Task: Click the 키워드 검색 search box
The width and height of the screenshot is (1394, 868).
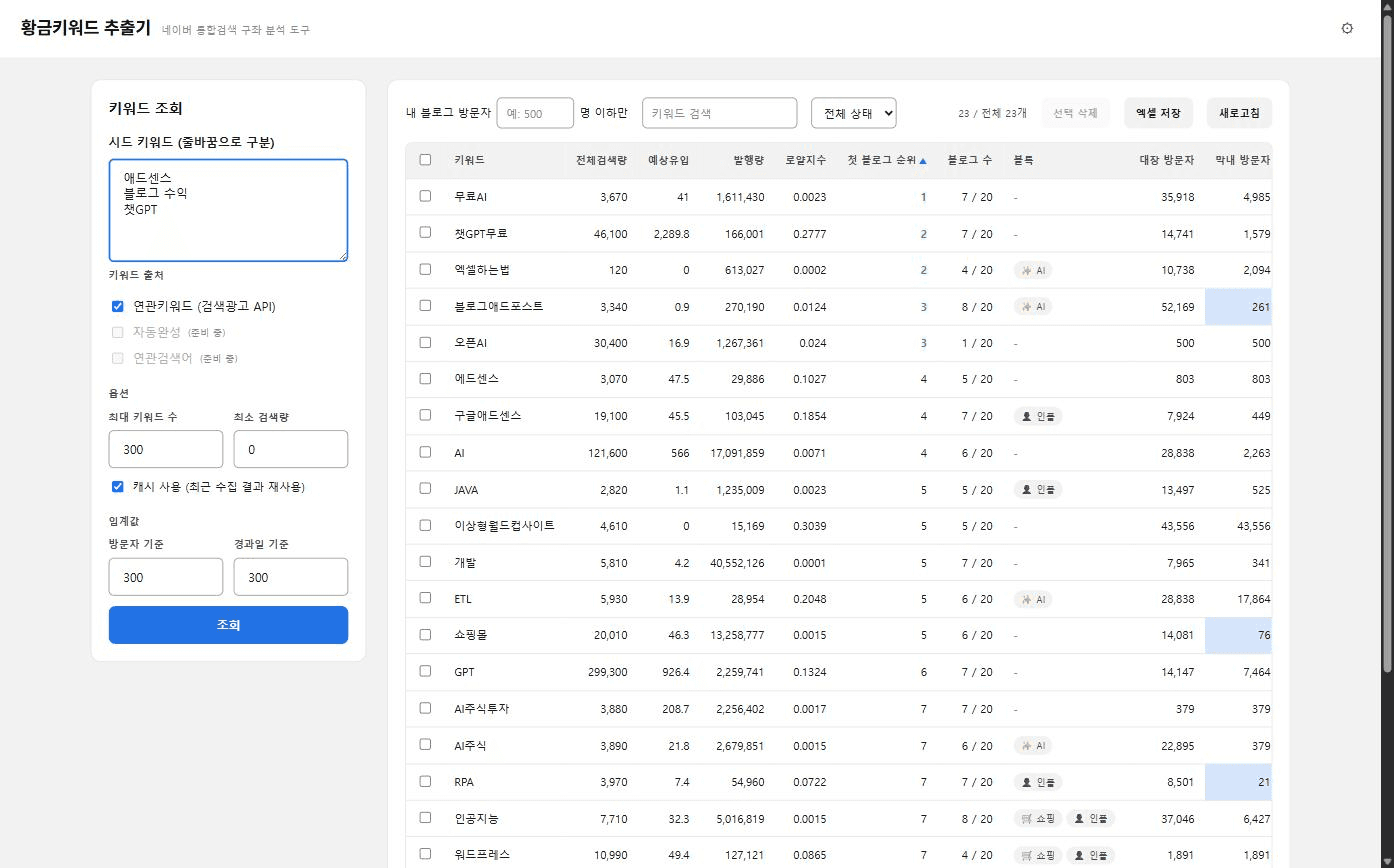Action: point(719,113)
